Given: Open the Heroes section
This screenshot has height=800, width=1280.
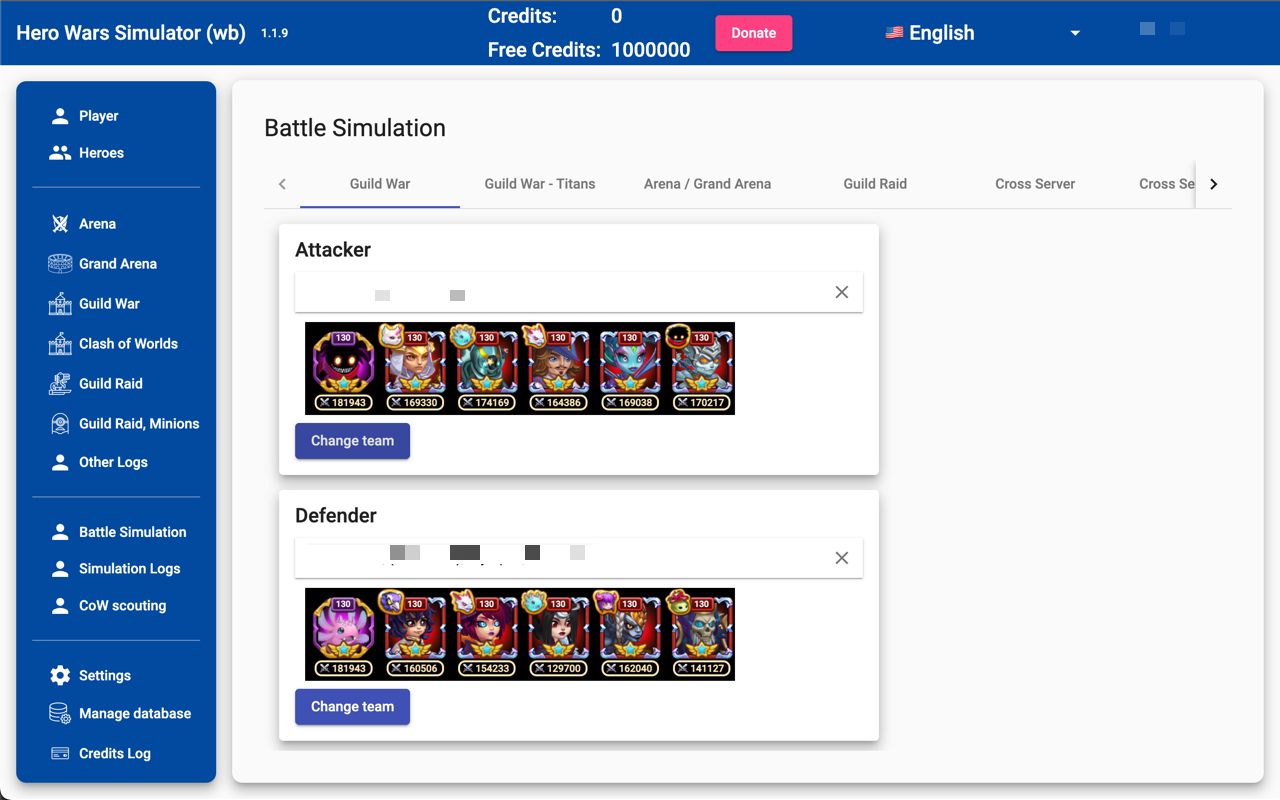Looking at the screenshot, I should tap(101, 152).
